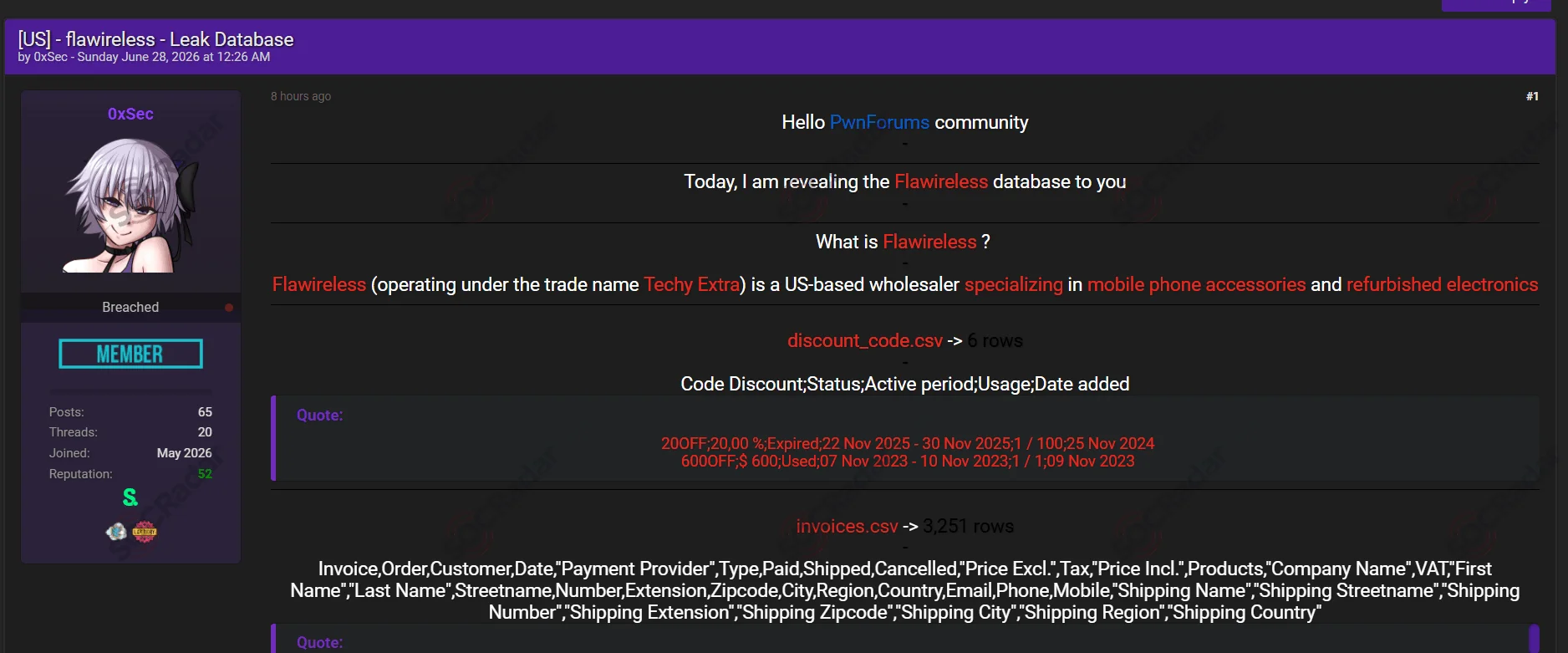Viewport: 1568px width, 653px height.
Task: Click 'refurbished electronics' red text
Action: (x=1442, y=284)
